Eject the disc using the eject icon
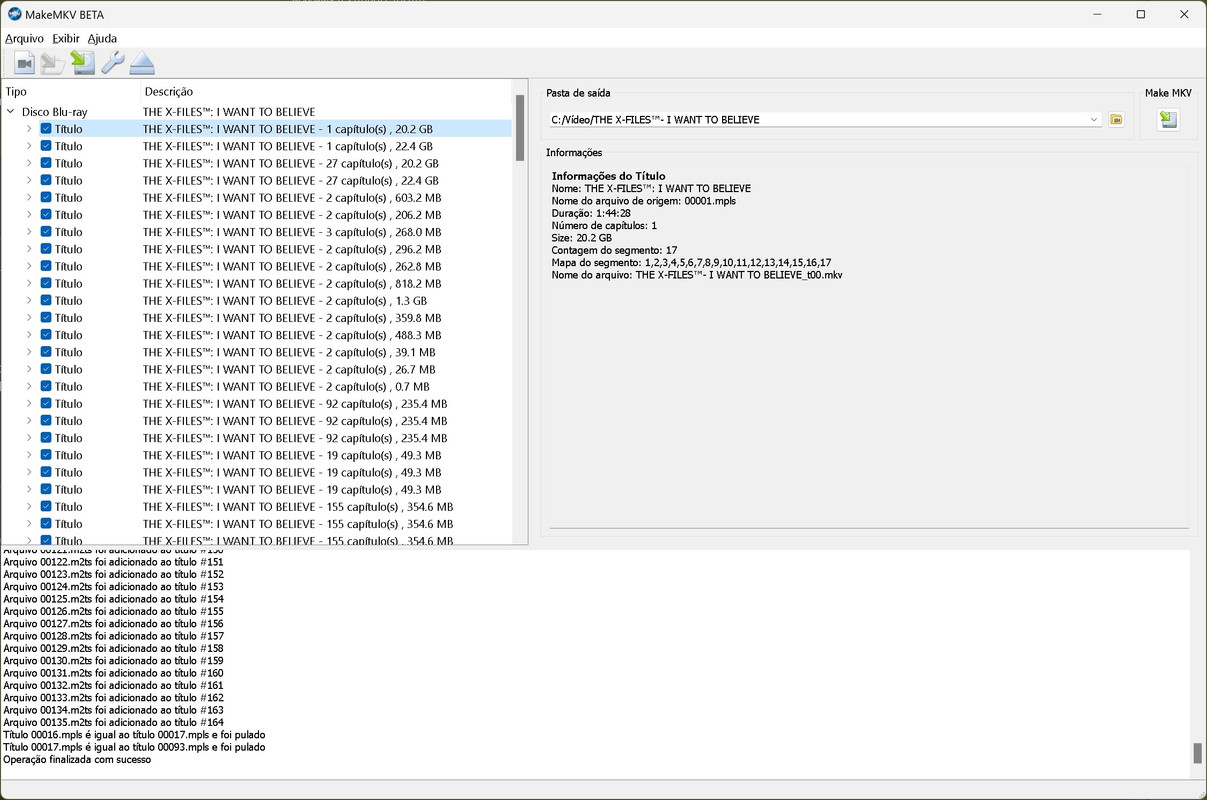 142,63
